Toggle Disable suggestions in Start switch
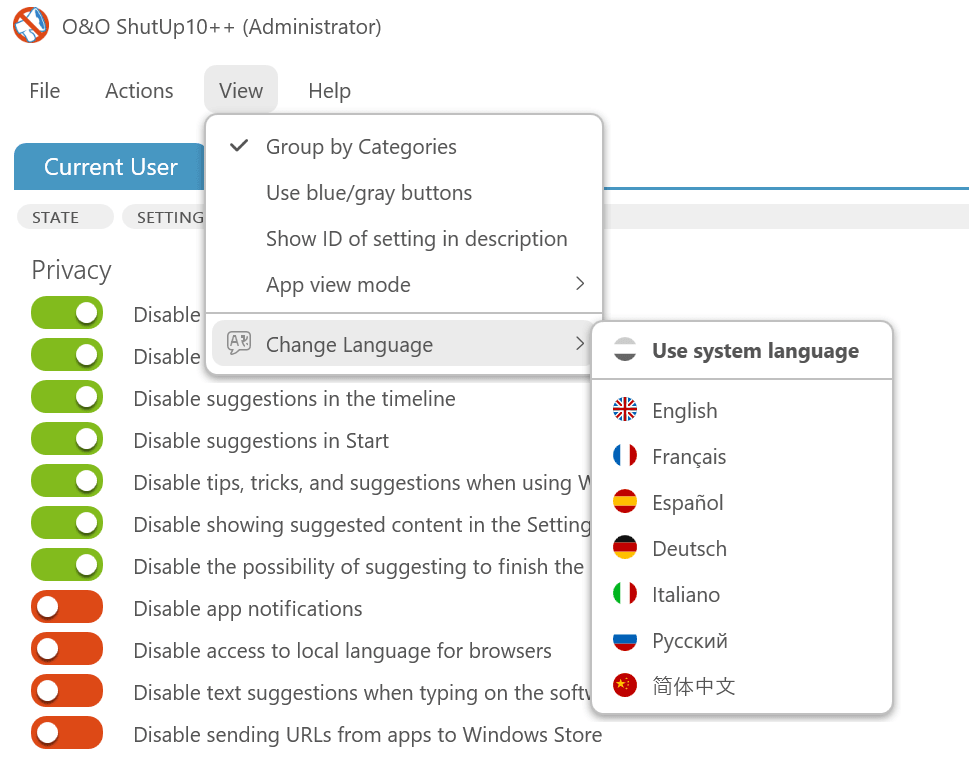Image resolution: width=969 pixels, height=768 pixels. [x=67, y=439]
